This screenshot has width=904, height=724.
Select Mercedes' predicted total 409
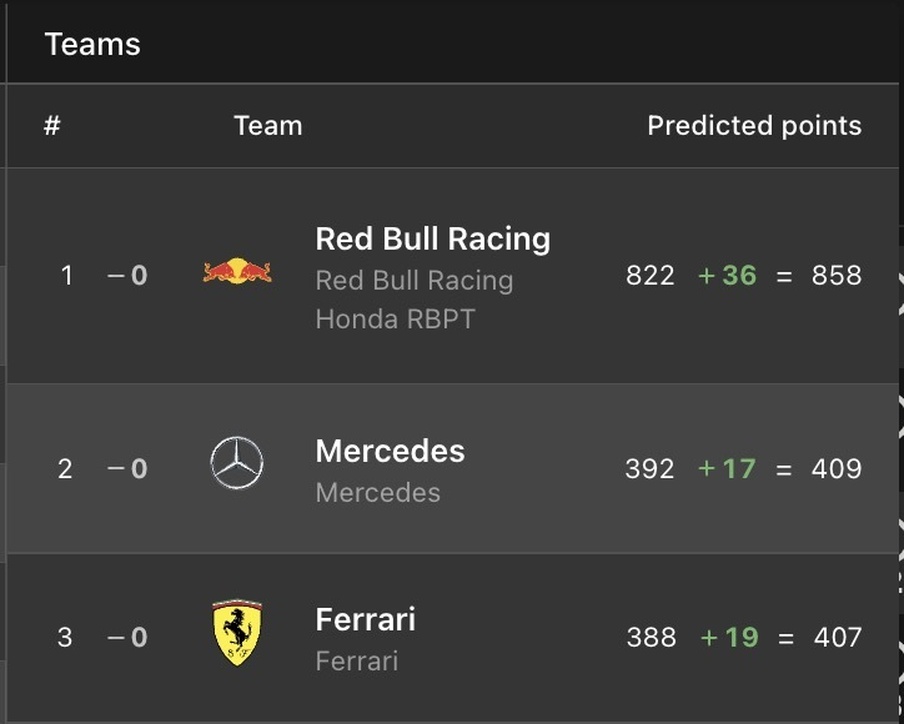tap(837, 469)
